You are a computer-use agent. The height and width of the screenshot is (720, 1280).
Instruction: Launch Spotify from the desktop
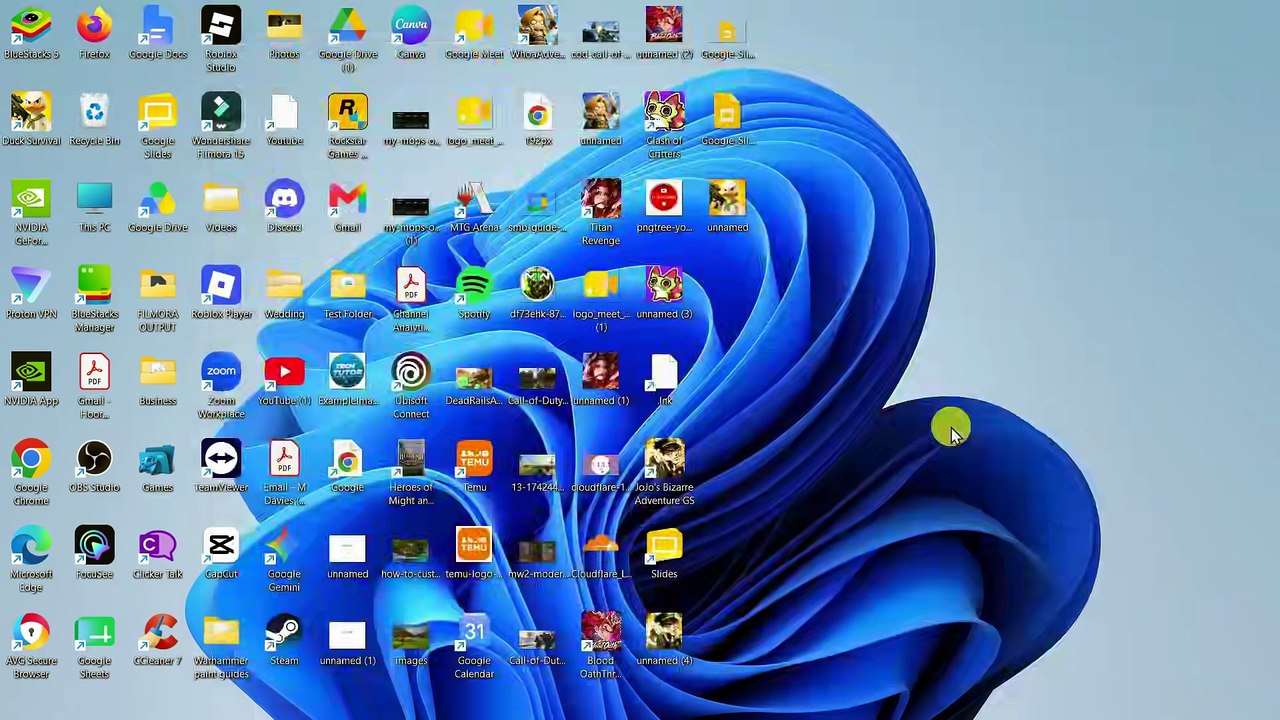pyautogui.click(x=474, y=285)
